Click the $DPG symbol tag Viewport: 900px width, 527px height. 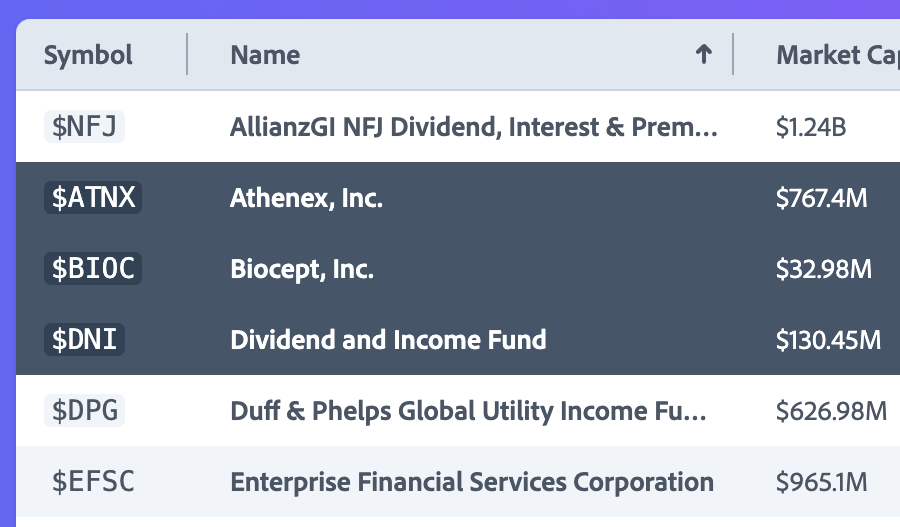coord(84,411)
